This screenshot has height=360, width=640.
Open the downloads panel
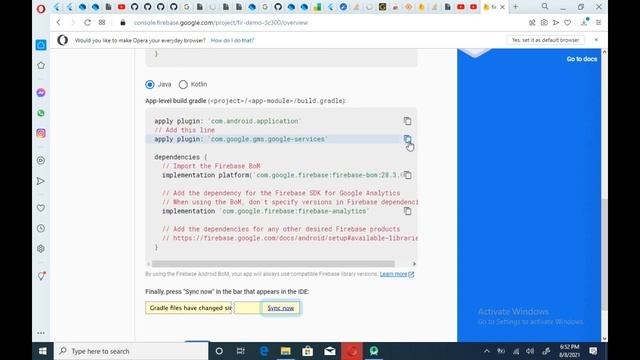click(584, 23)
